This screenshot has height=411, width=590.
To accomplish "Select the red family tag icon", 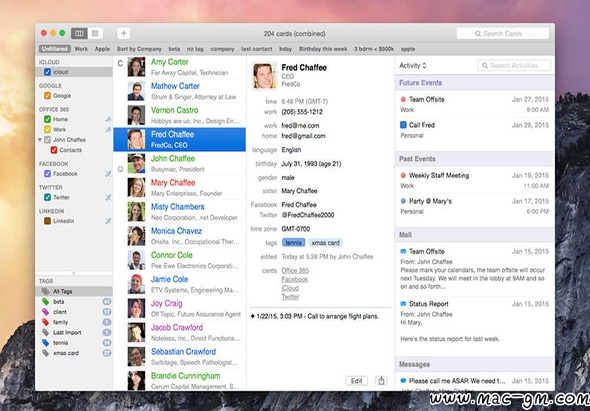I will 46,322.
